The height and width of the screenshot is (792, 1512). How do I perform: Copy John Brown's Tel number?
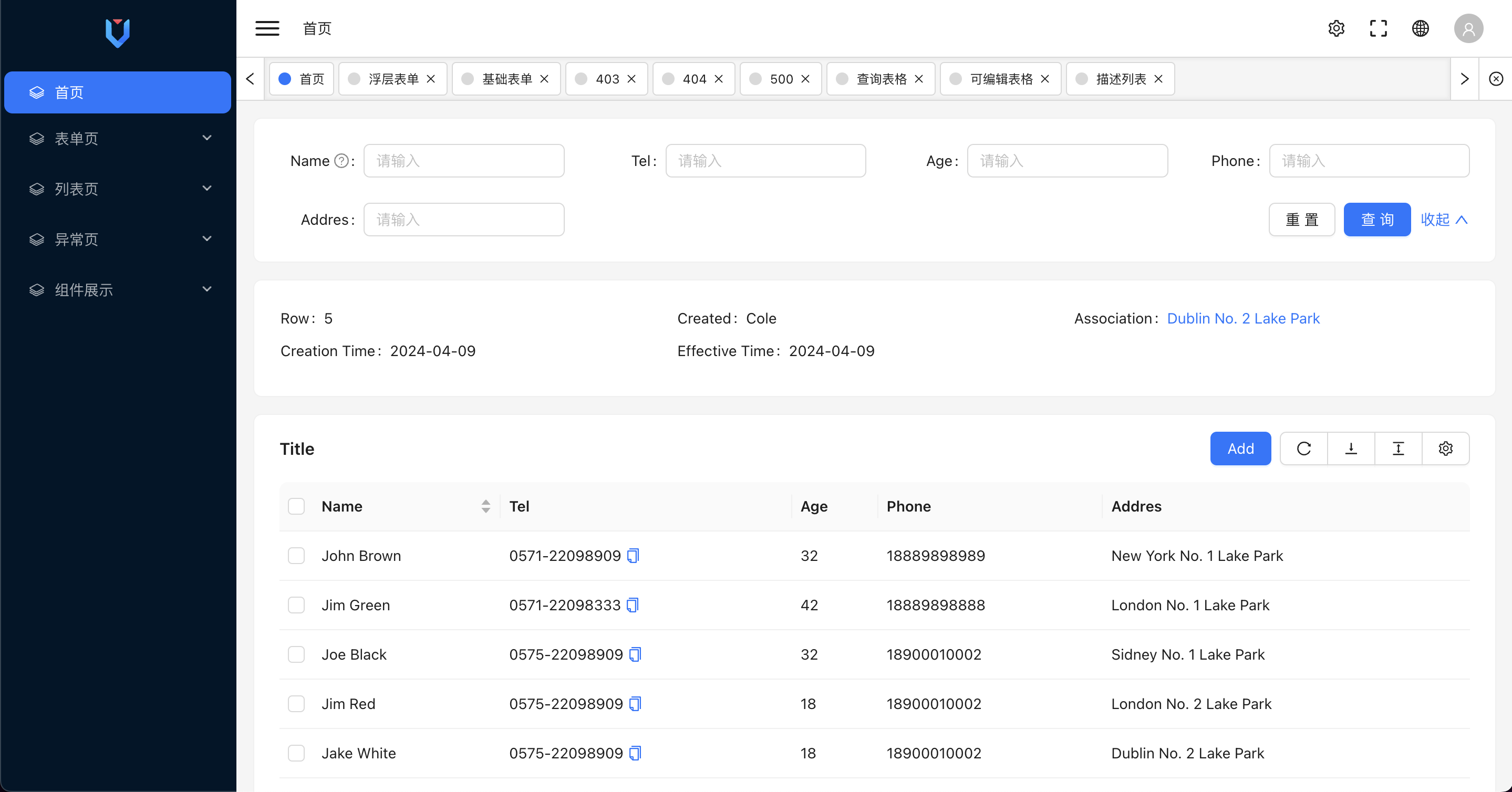pyautogui.click(x=633, y=556)
